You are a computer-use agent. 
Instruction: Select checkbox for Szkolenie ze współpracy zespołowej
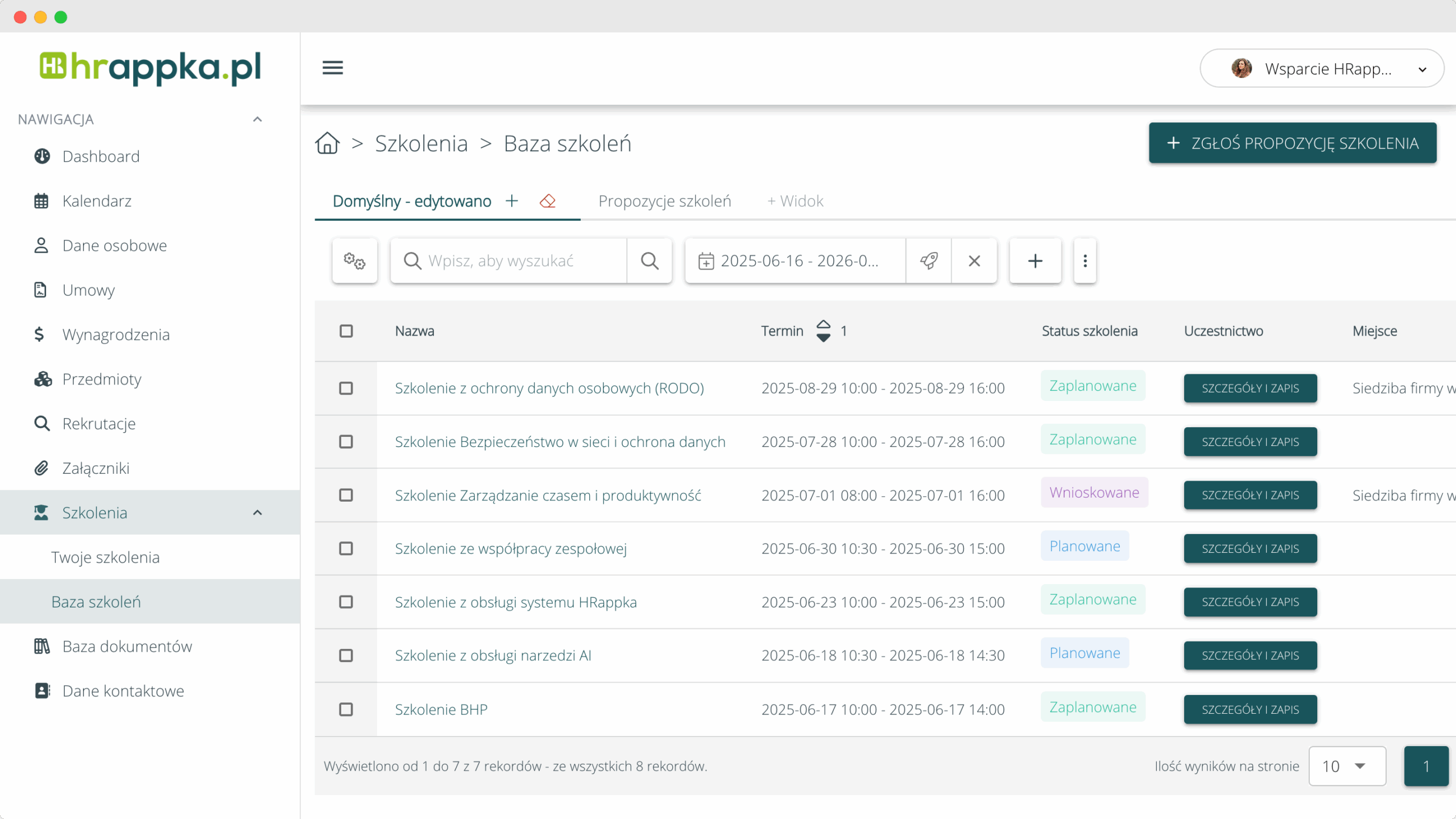click(346, 548)
